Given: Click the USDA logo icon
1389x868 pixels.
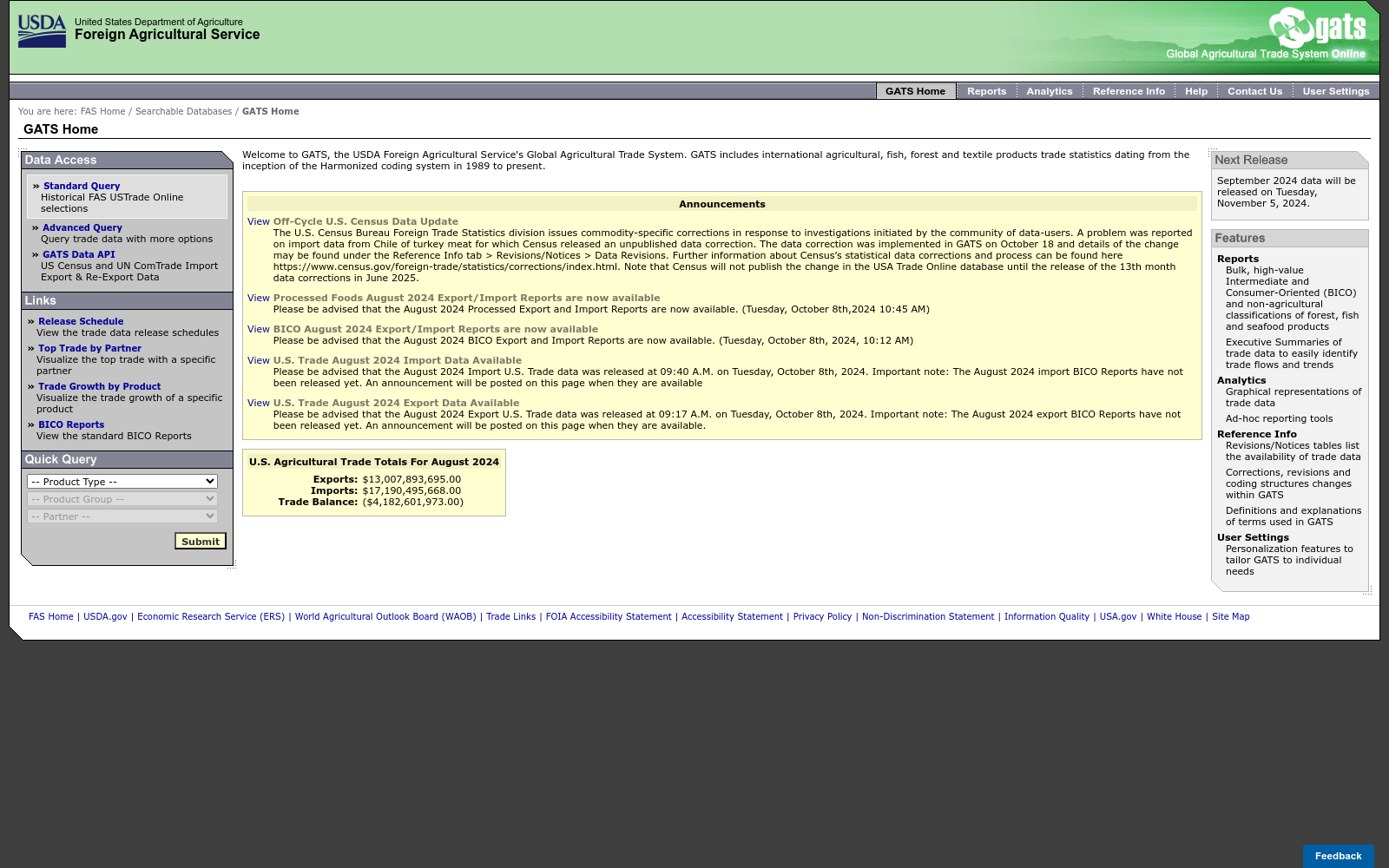Looking at the screenshot, I should (x=42, y=31).
